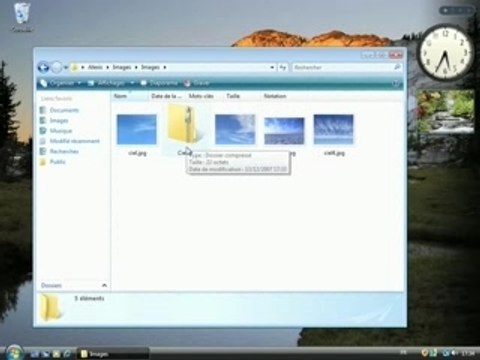Sort files by the Nom column
This screenshot has width=480, height=360.
coord(129,96)
